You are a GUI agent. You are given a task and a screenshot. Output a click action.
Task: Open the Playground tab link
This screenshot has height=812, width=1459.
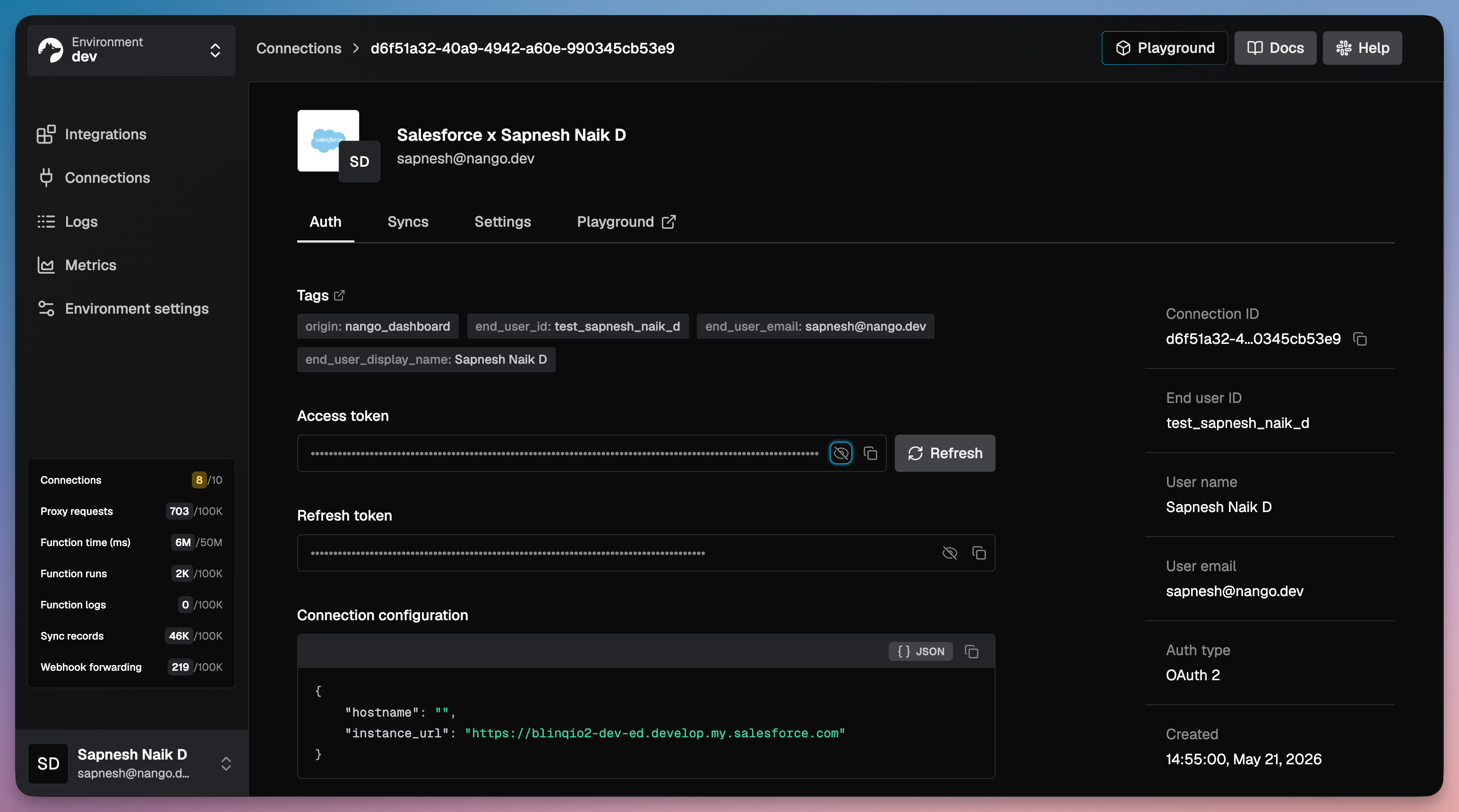626,222
